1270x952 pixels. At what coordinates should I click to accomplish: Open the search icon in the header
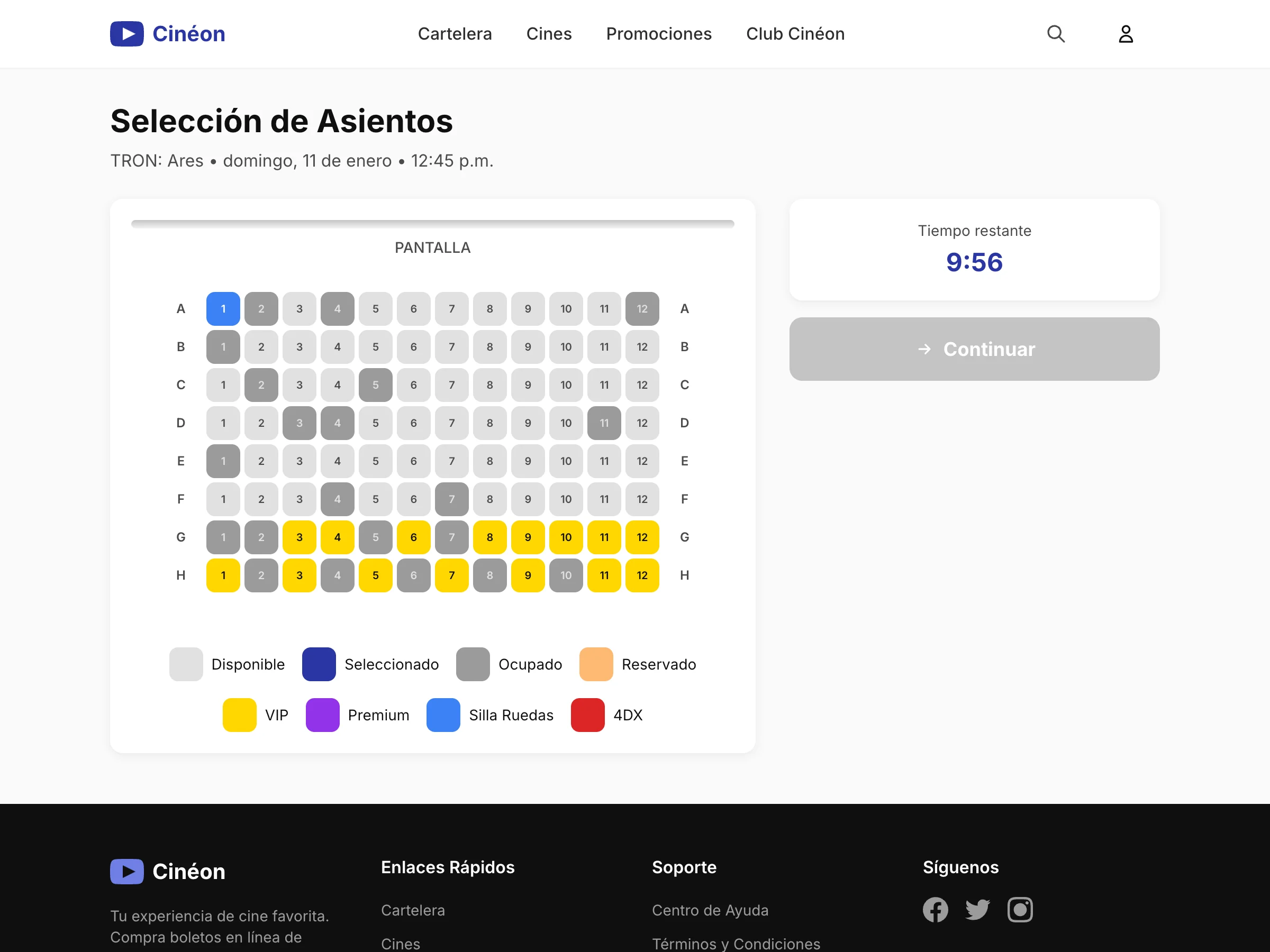click(1056, 34)
